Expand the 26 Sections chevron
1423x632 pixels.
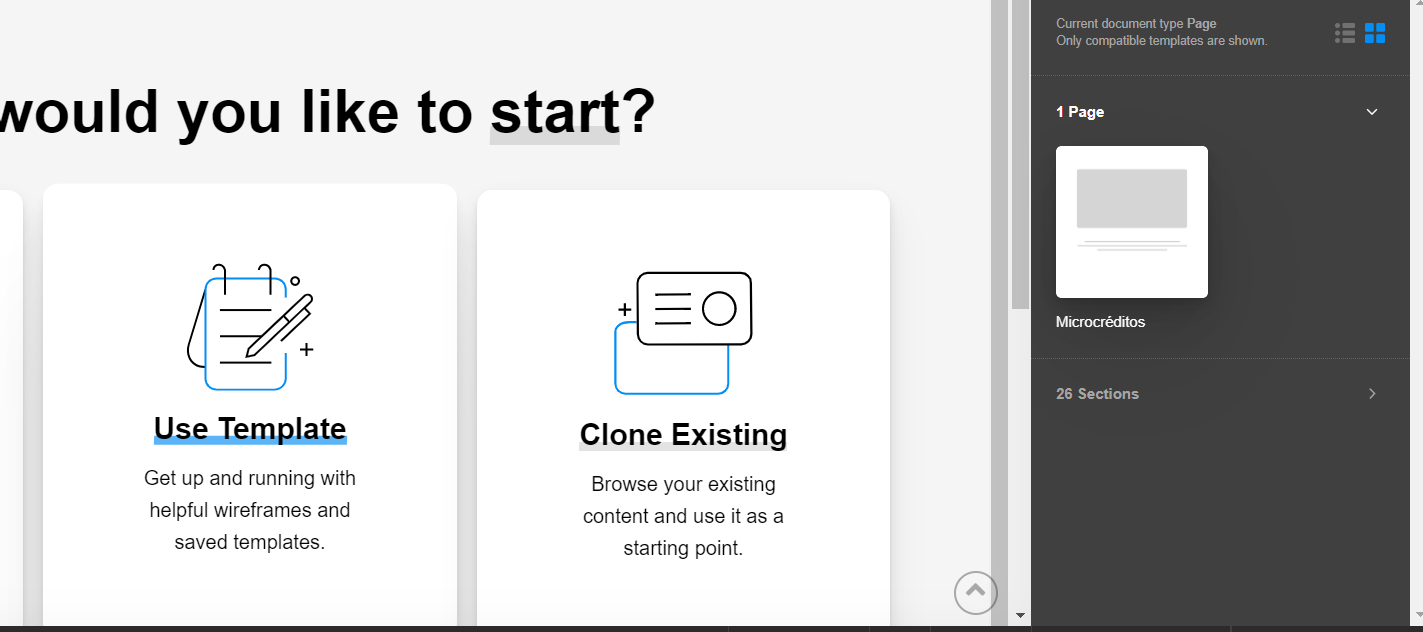coord(1372,394)
